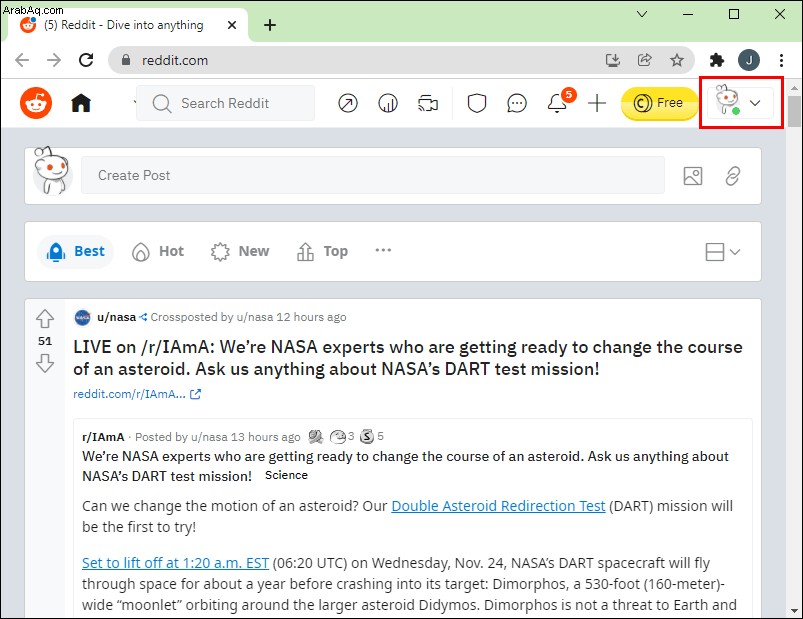
Task: Open the card view layout dropdown
Action: point(722,252)
